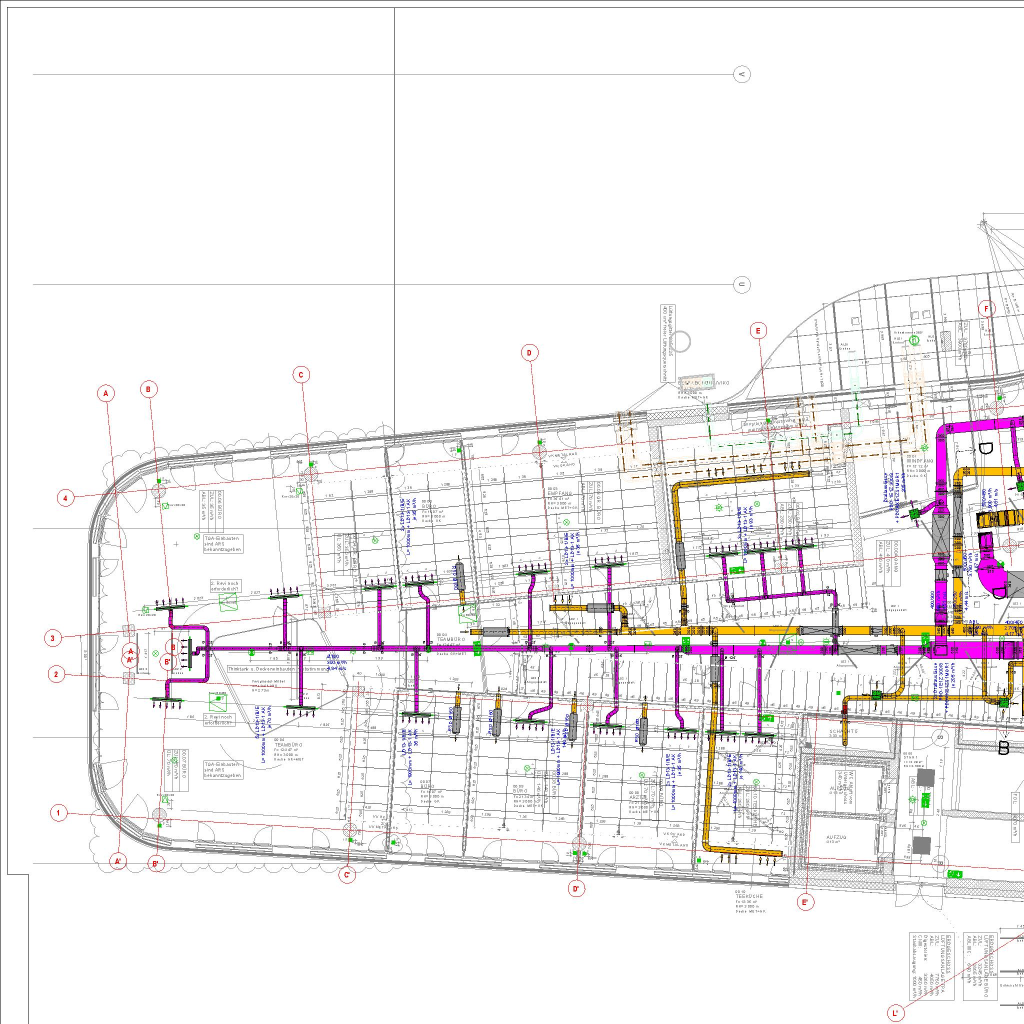This screenshot has height=1024, width=1024.
Task: Click the red row marker 4
Action: [x=65, y=497]
